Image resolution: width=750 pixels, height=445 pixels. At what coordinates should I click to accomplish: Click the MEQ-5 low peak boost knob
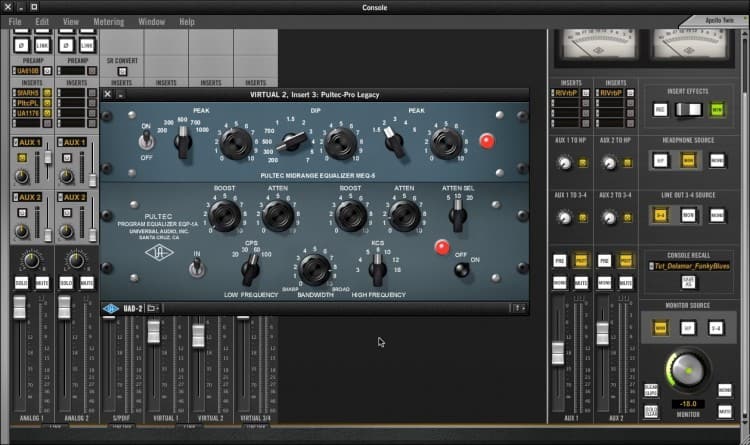point(235,144)
